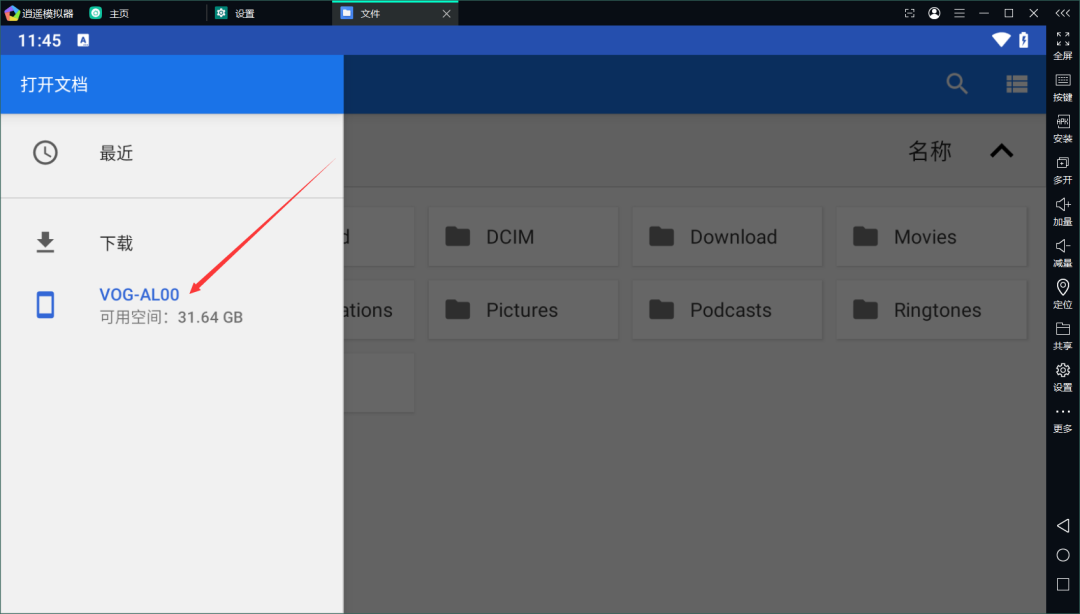Open 定位 location tool
The height and width of the screenshot is (614, 1080).
[1062, 294]
